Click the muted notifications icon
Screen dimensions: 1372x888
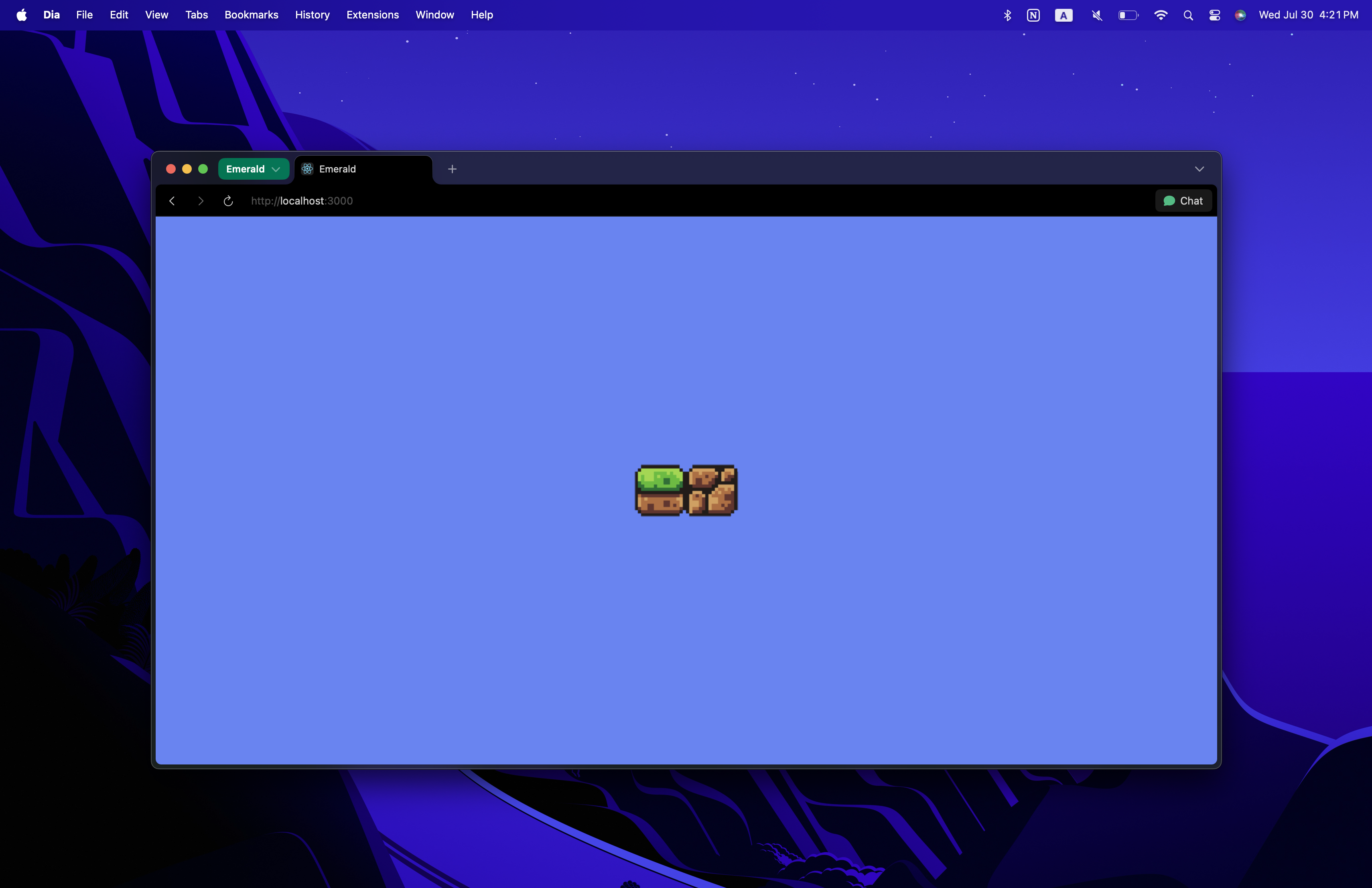click(x=1096, y=15)
